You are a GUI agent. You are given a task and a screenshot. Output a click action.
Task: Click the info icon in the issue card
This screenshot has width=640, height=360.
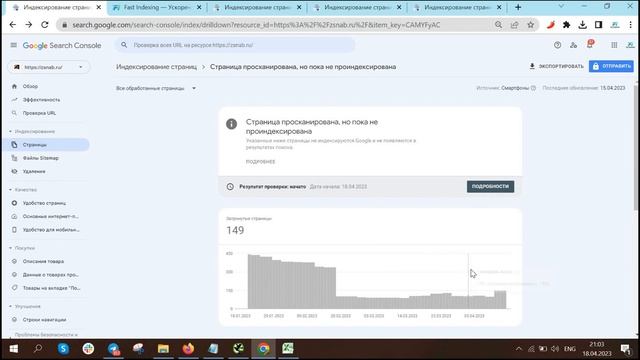tap(231, 124)
